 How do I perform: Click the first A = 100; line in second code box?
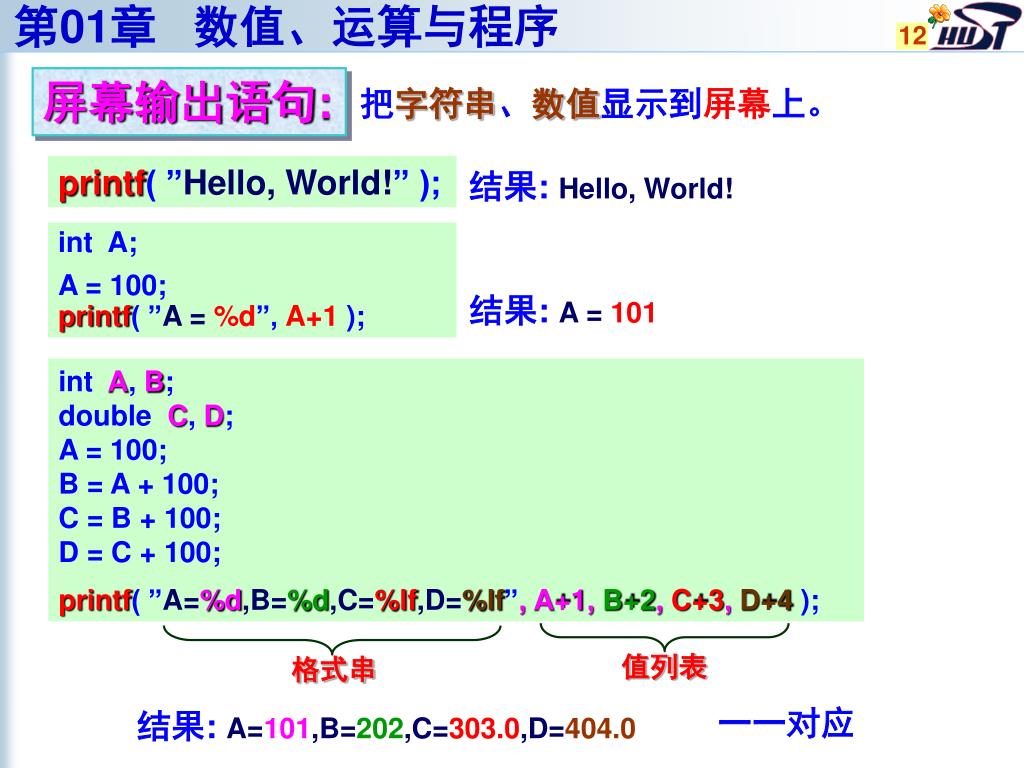tap(112, 285)
